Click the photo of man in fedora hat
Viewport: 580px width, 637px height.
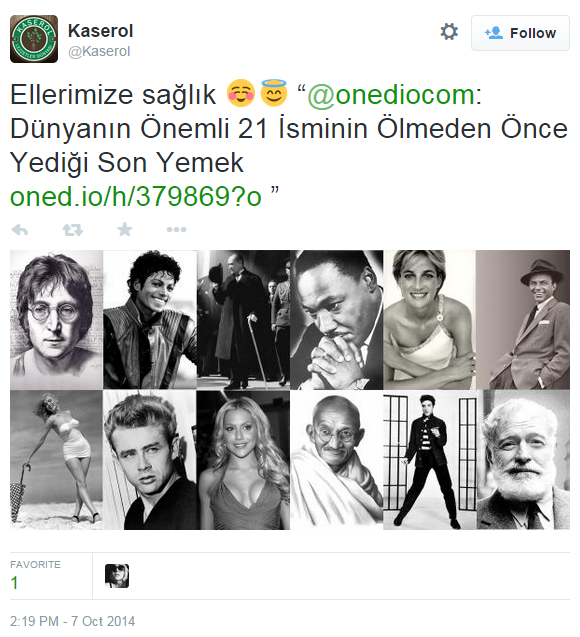click(523, 320)
